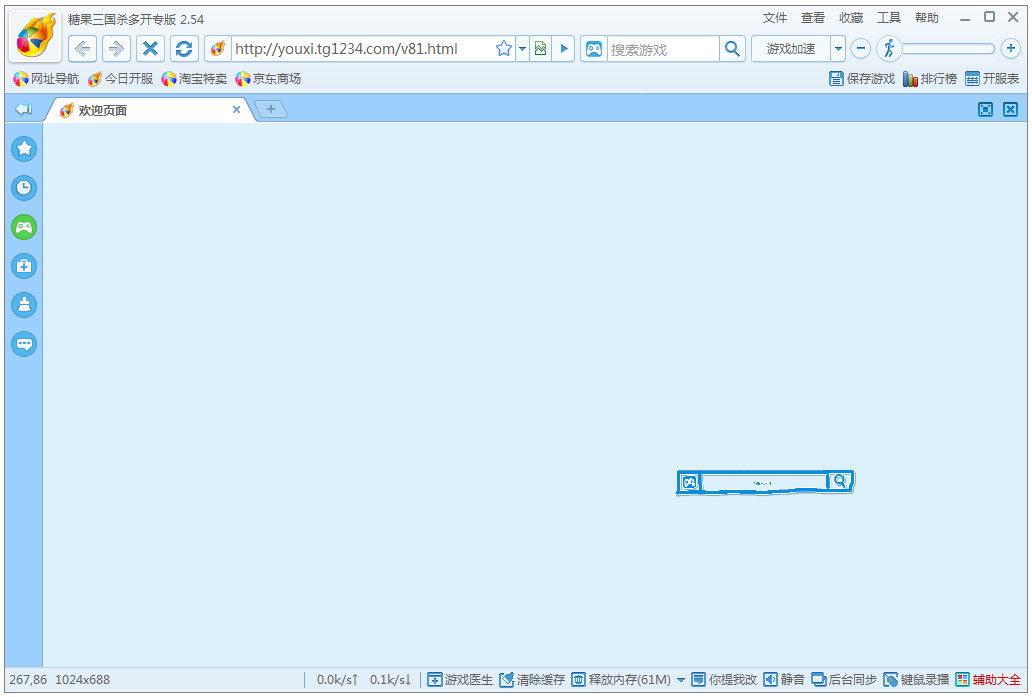
Task: Open favorites via the sidebar star icon
Action: click(24, 149)
